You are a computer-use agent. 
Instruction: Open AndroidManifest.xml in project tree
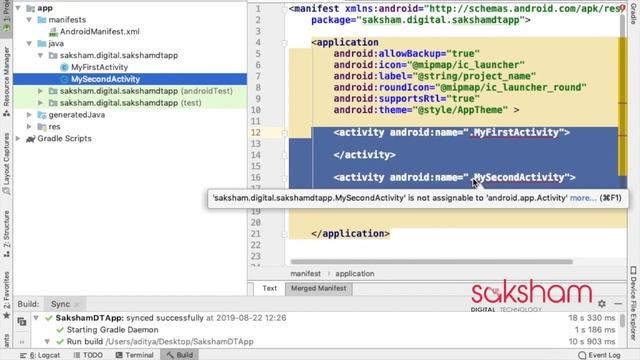click(x=100, y=31)
